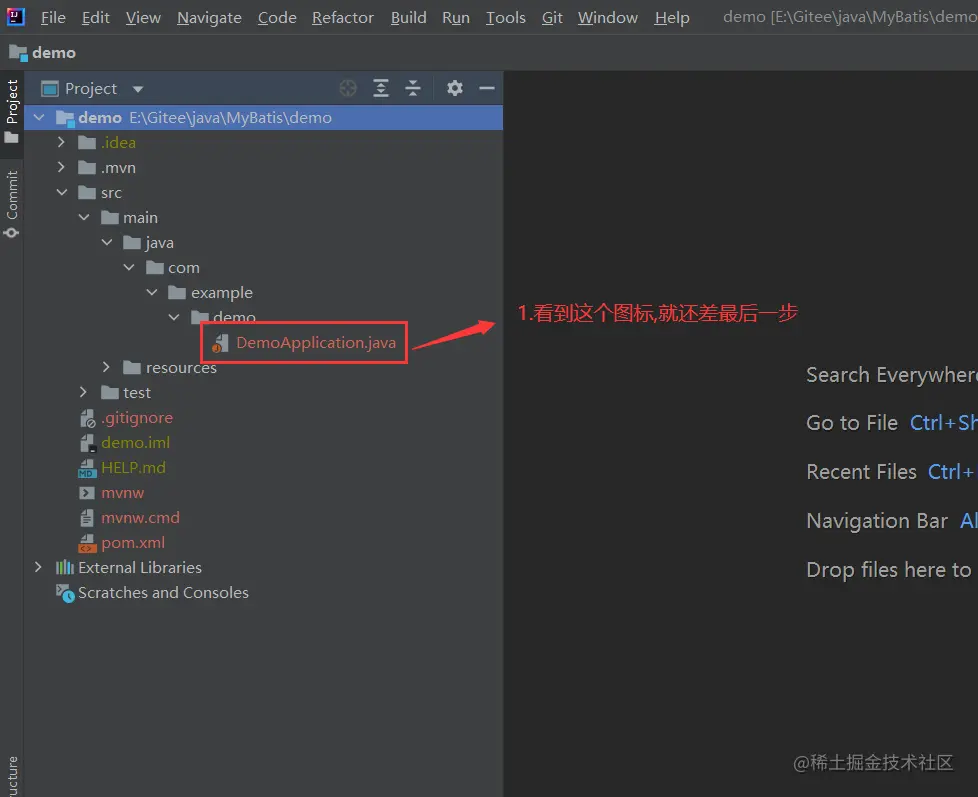This screenshot has height=797, width=978.
Task: Click the demo breadcrumb in navigation bar
Action: (x=42, y=53)
